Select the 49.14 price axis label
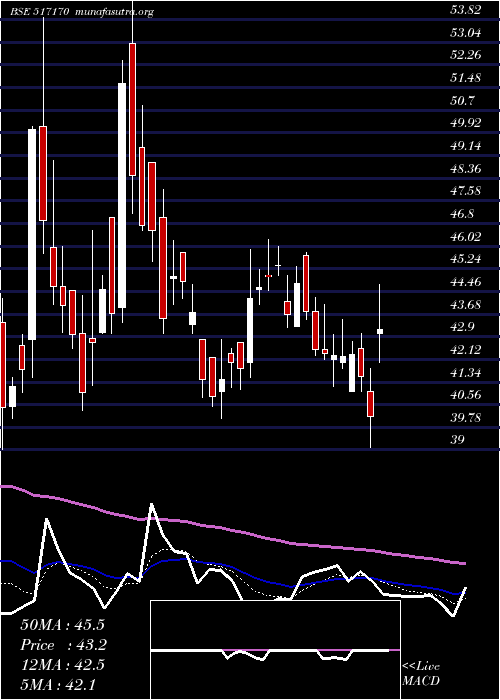 coord(466,146)
